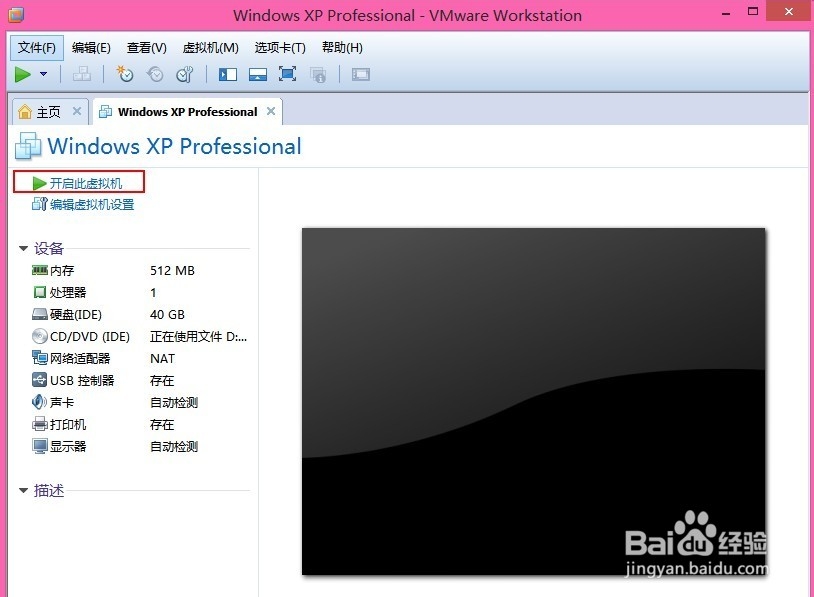This screenshot has width=814, height=597.
Task: Select the 内存 device row
Action: pyautogui.click(x=140, y=270)
